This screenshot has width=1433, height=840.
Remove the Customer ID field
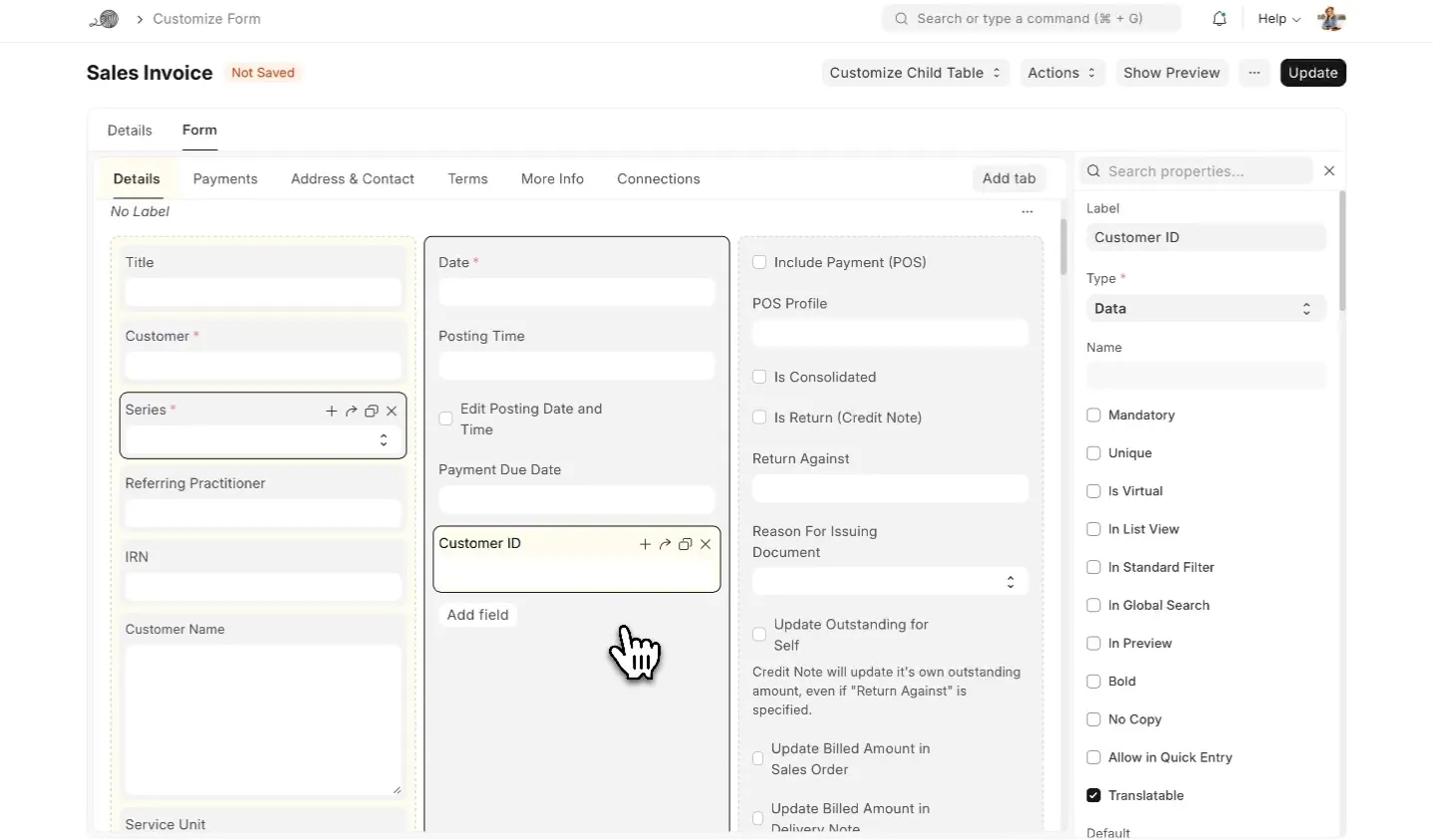pyautogui.click(x=706, y=544)
